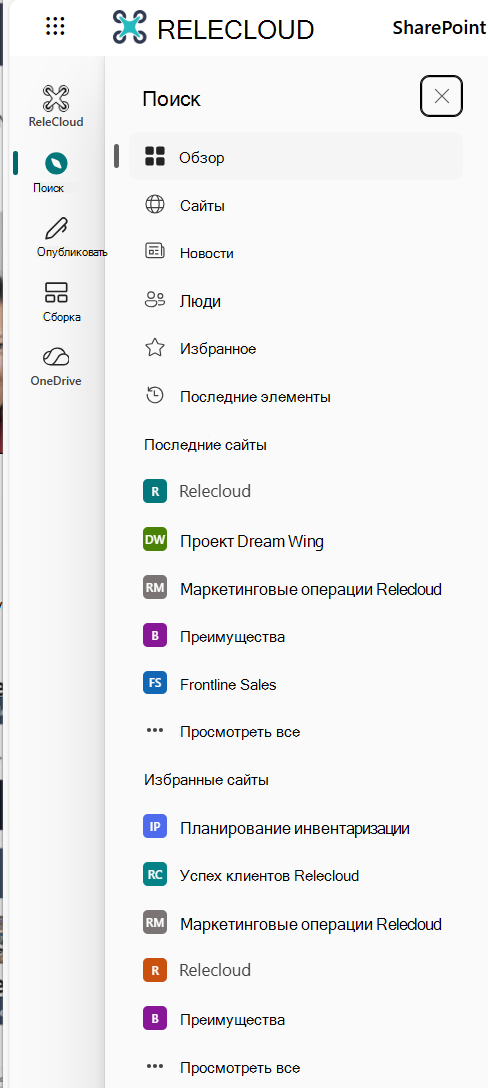The image size is (488, 1088).
Task: Select the Поиск compass icon in app bar
Action: click(56, 164)
